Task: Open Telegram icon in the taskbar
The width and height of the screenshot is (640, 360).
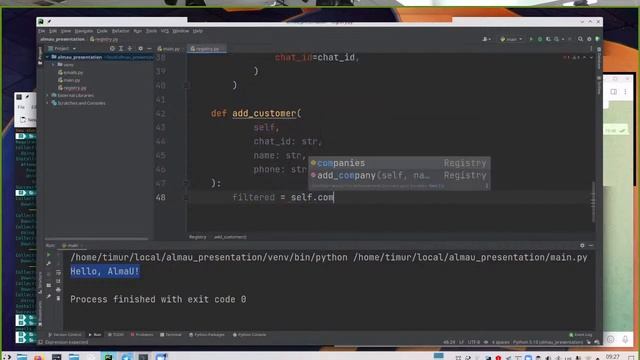Action: tap(127, 357)
